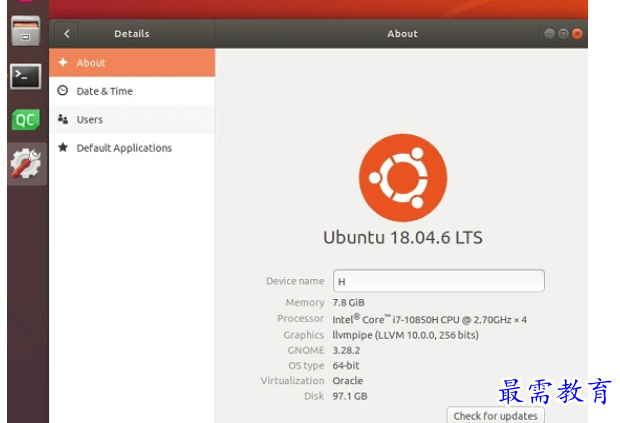This screenshot has height=423, width=620.
Task: Click the Graphics label
Action: point(304,335)
